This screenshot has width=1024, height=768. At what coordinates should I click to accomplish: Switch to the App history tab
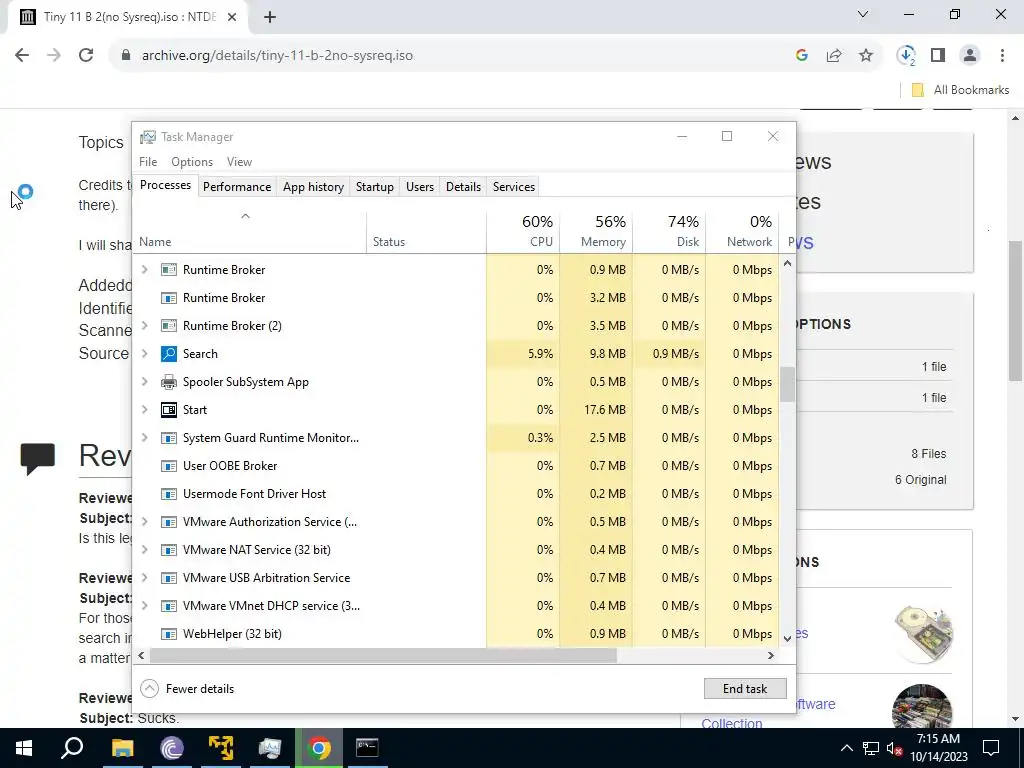pos(313,187)
